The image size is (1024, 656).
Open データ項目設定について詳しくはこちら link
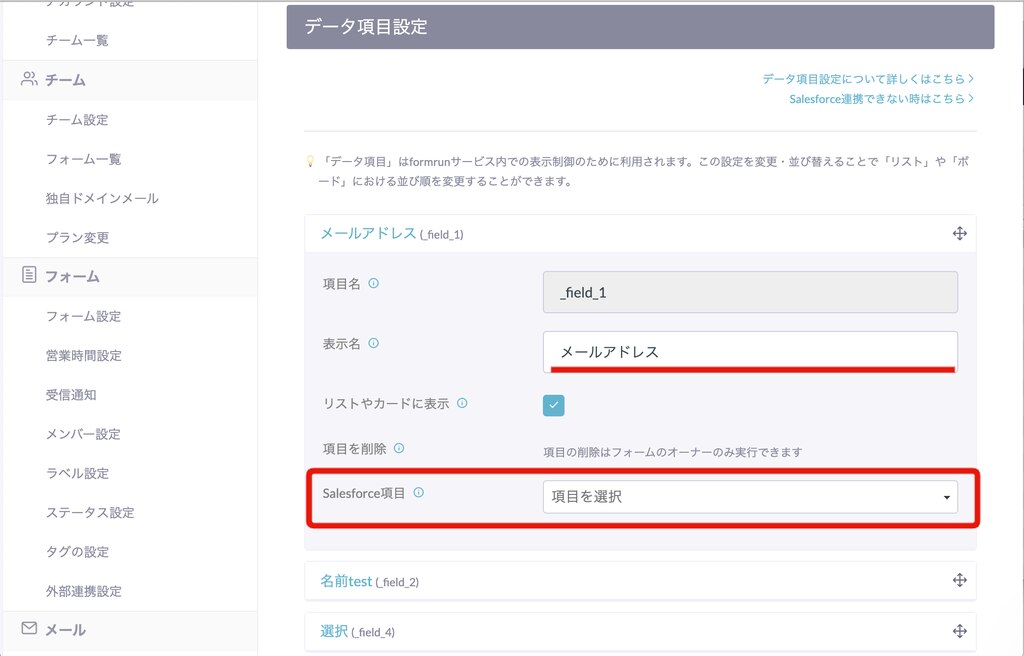point(867,78)
